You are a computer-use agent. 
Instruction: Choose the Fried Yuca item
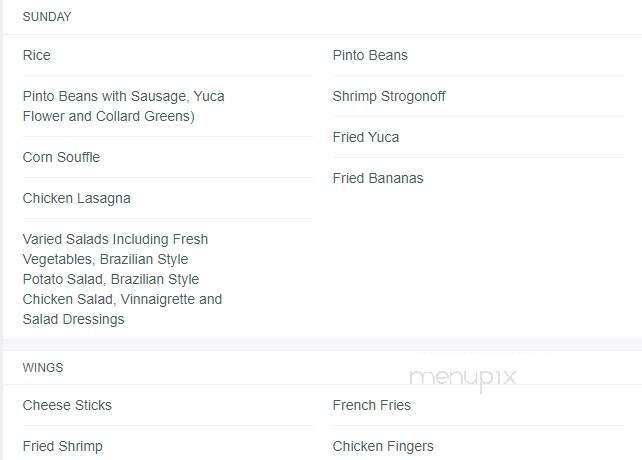[366, 137]
